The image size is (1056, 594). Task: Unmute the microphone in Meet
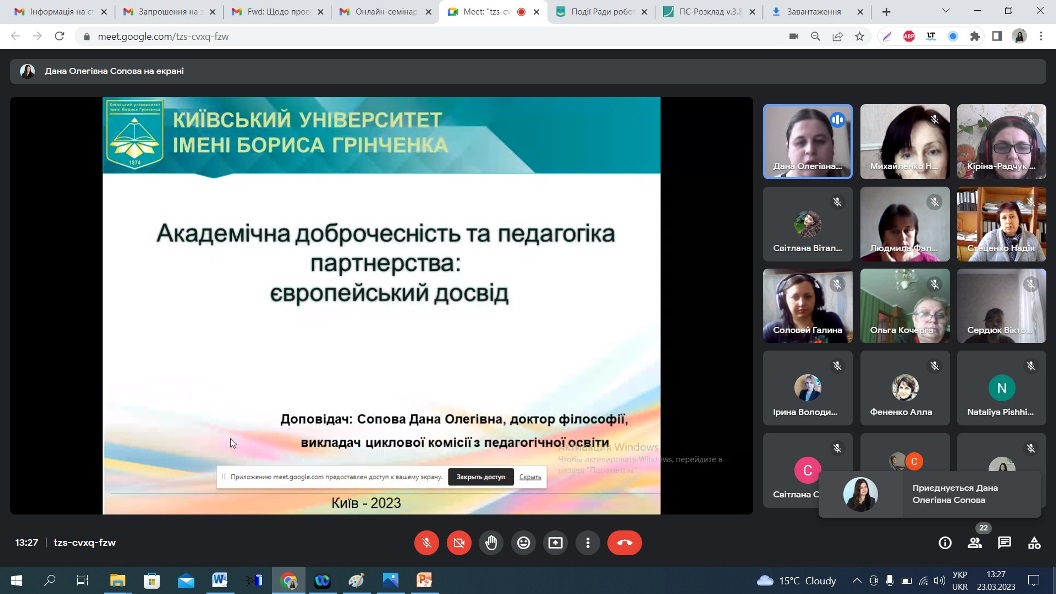click(x=426, y=543)
